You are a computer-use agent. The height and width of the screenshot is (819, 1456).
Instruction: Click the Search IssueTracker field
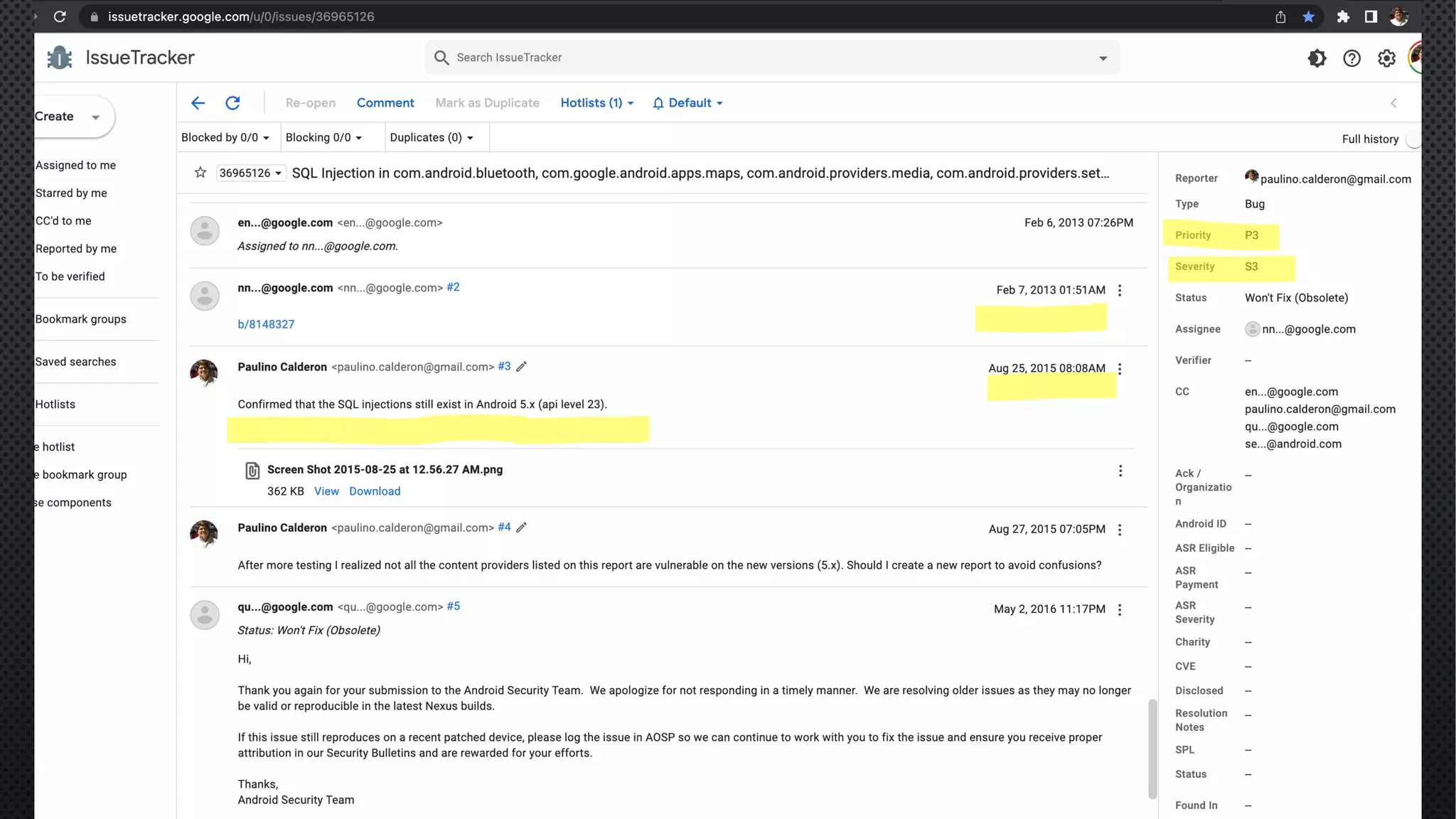[771, 58]
